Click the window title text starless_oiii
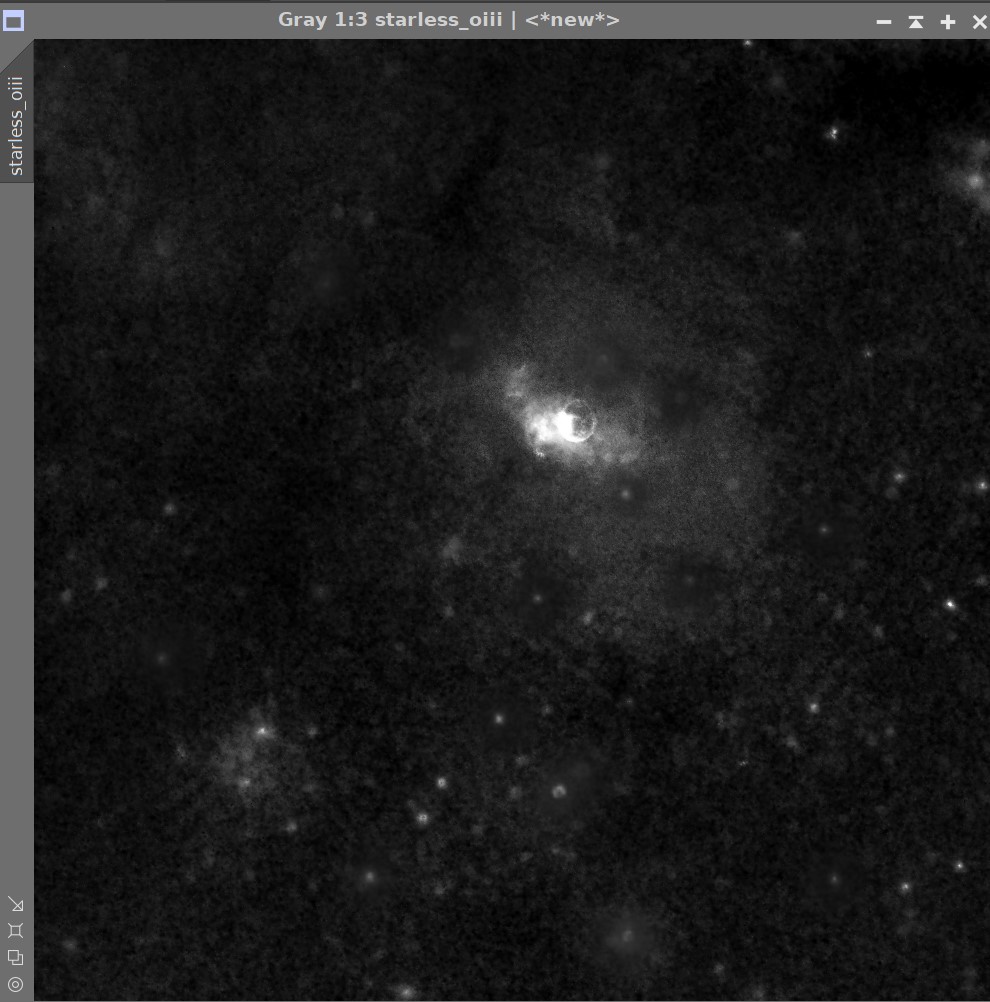Image resolution: width=990 pixels, height=1002 pixels. [x=438, y=20]
